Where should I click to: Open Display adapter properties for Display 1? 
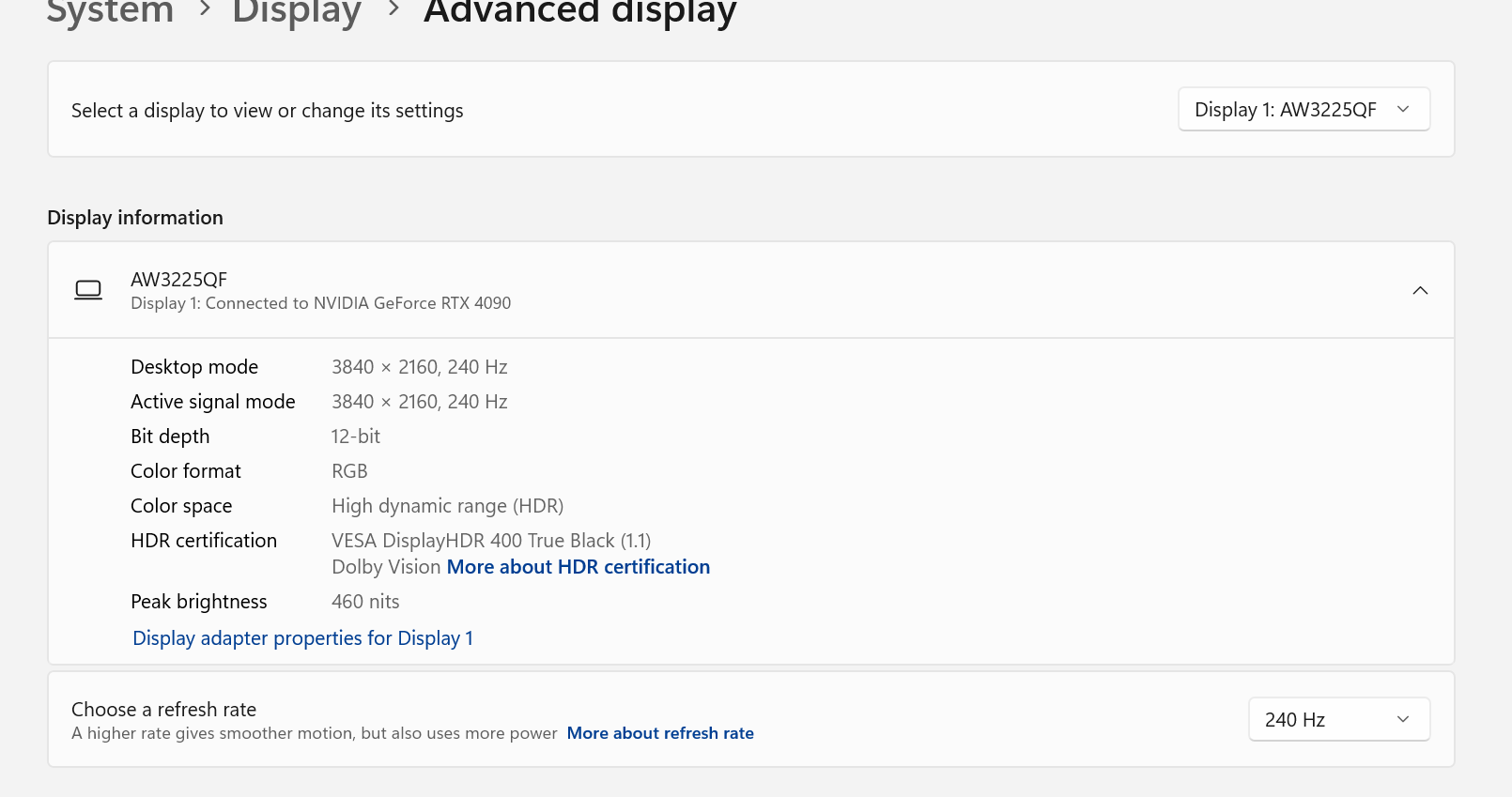click(302, 638)
